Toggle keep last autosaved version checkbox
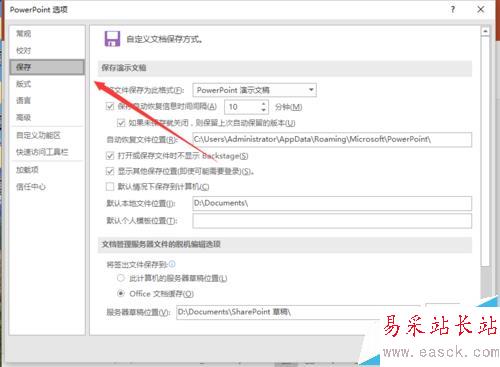The image size is (500, 367). pyautogui.click(x=121, y=123)
